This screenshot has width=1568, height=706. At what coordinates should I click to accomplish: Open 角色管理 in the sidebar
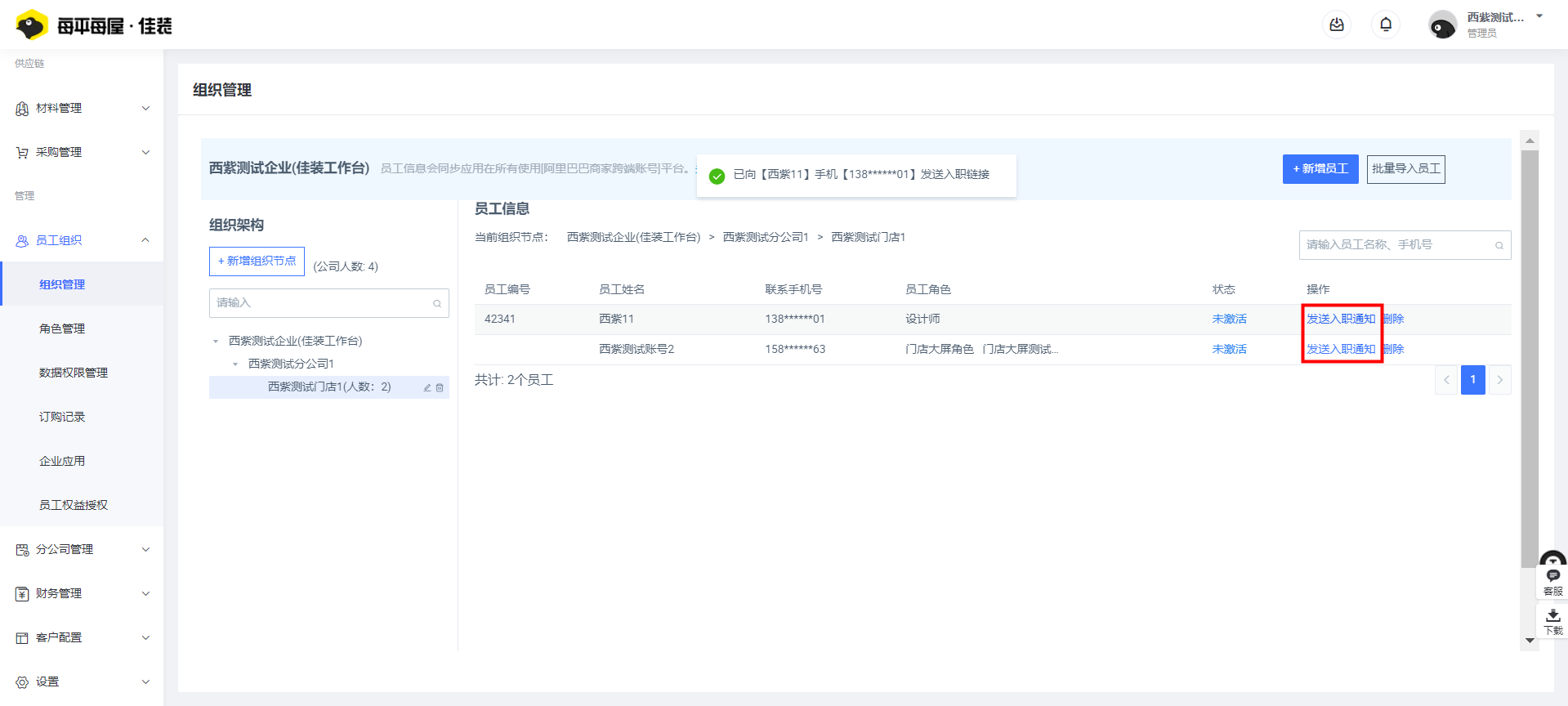click(x=62, y=328)
